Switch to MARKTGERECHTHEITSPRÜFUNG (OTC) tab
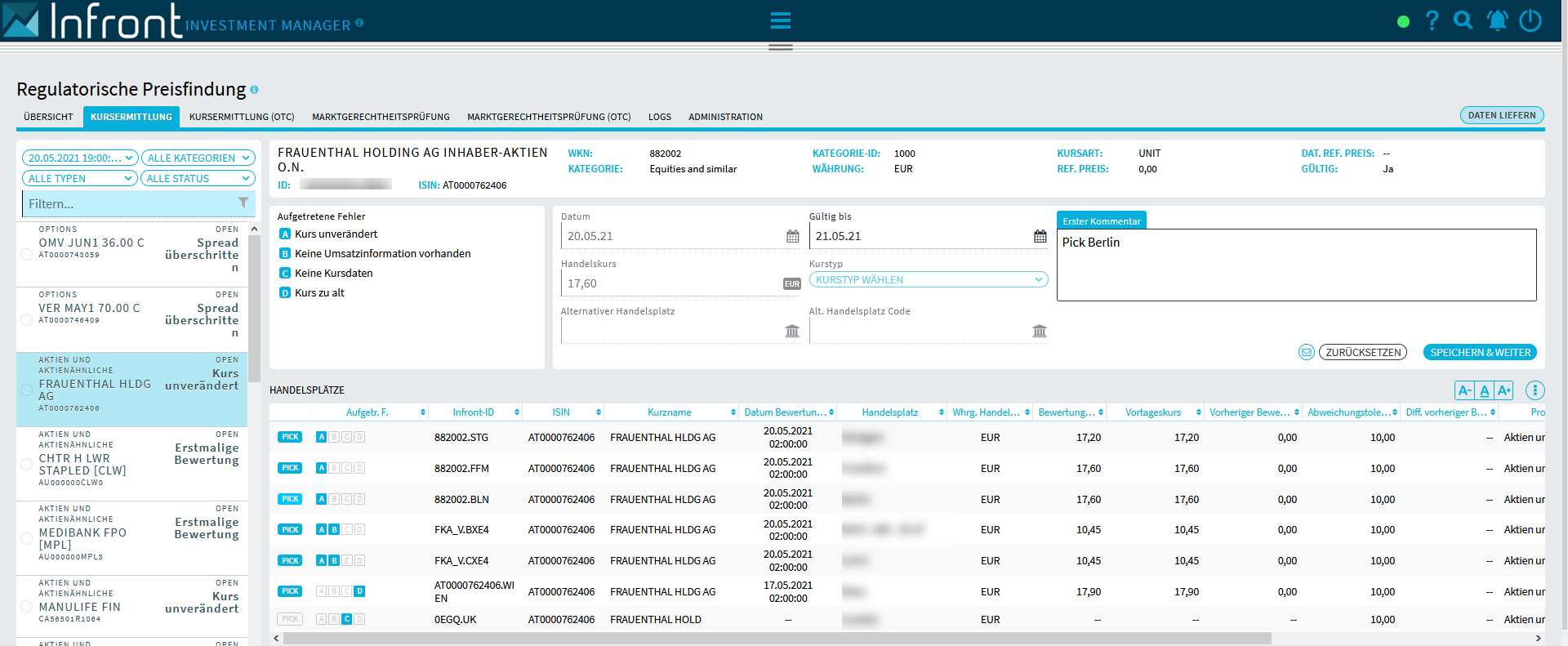This screenshot has height=646, width=1568. click(549, 117)
